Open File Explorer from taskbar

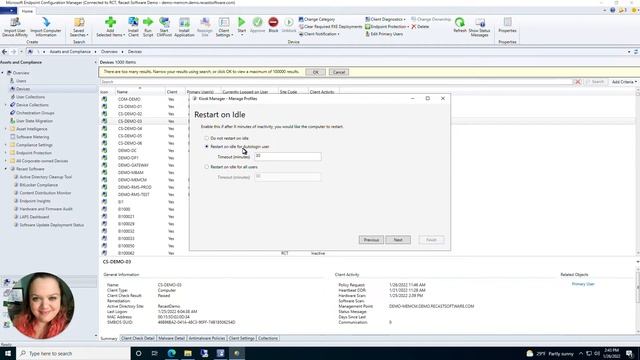click(188, 353)
